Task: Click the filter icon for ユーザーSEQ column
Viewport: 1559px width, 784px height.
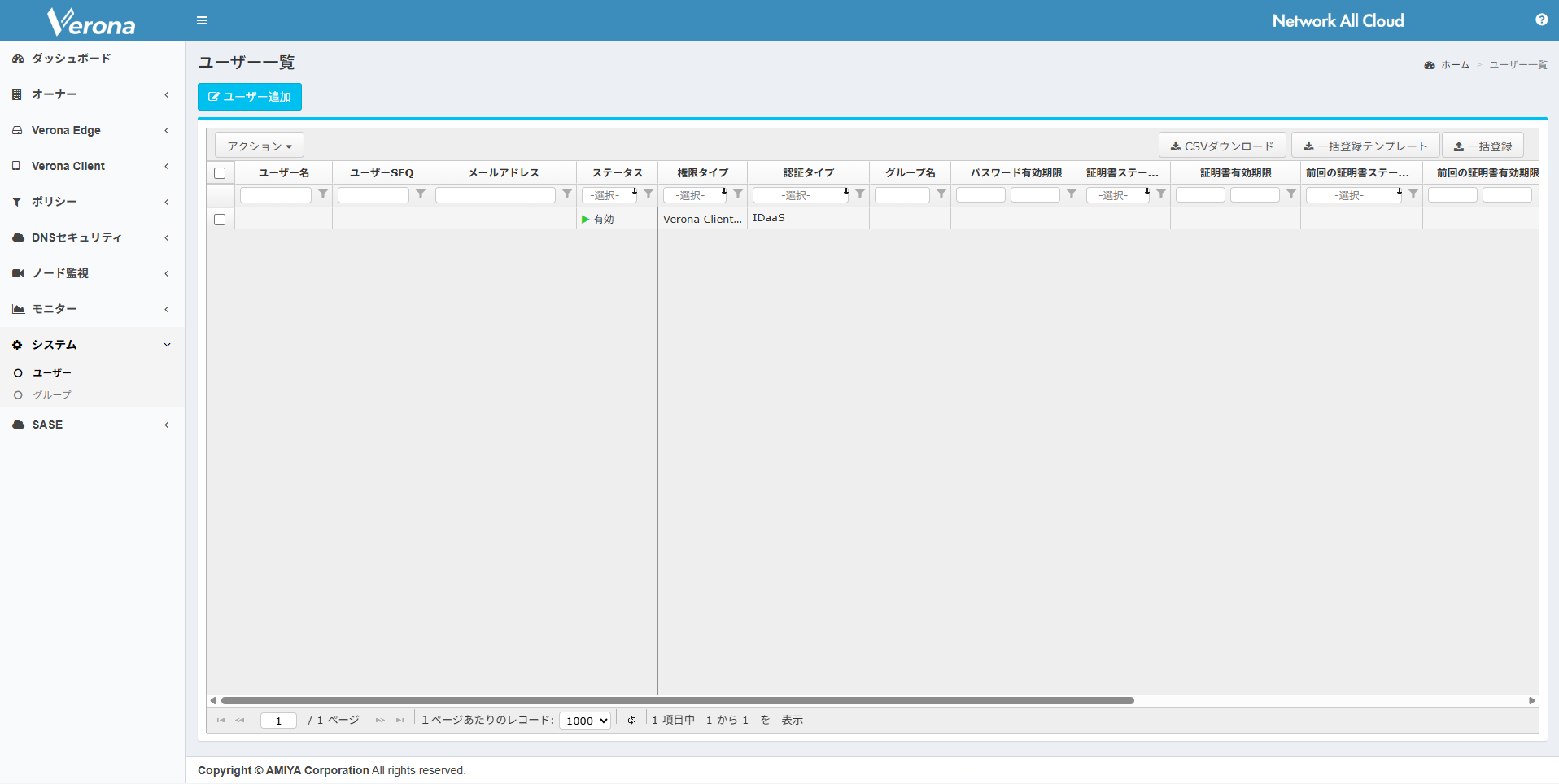Action: pyautogui.click(x=421, y=194)
